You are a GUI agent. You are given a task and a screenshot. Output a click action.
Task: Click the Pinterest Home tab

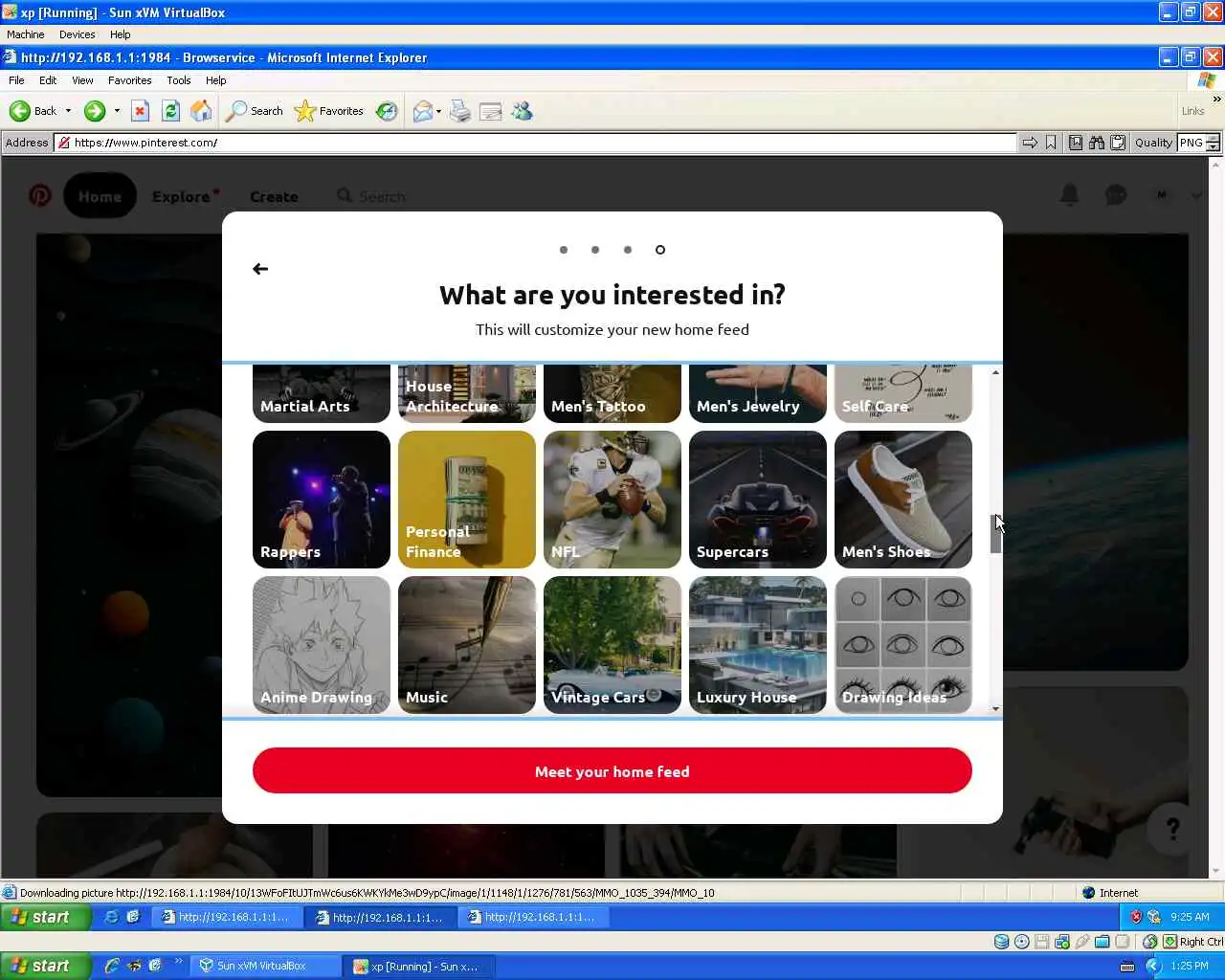click(x=100, y=196)
